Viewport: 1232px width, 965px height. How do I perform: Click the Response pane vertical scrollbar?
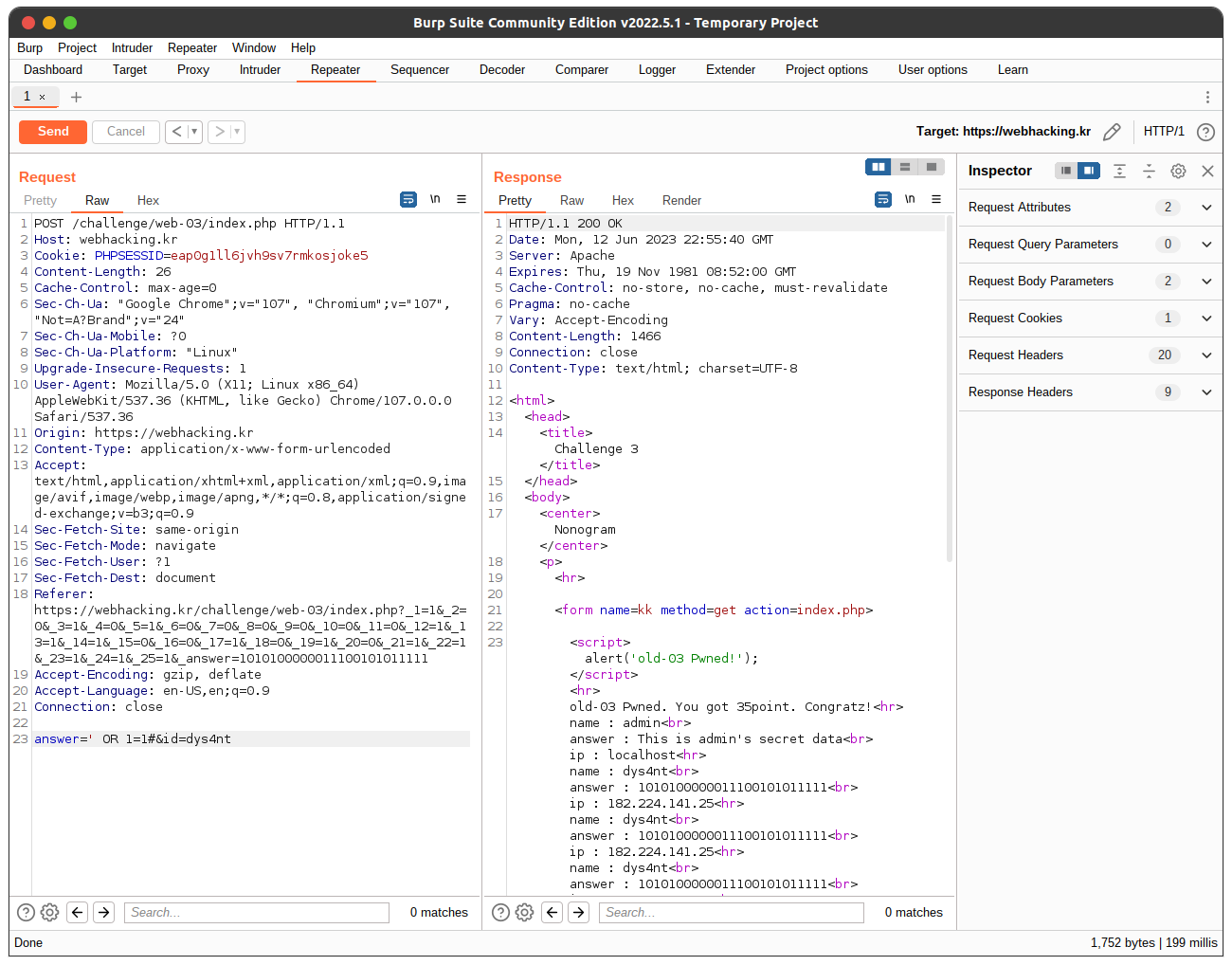coord(950,389)
